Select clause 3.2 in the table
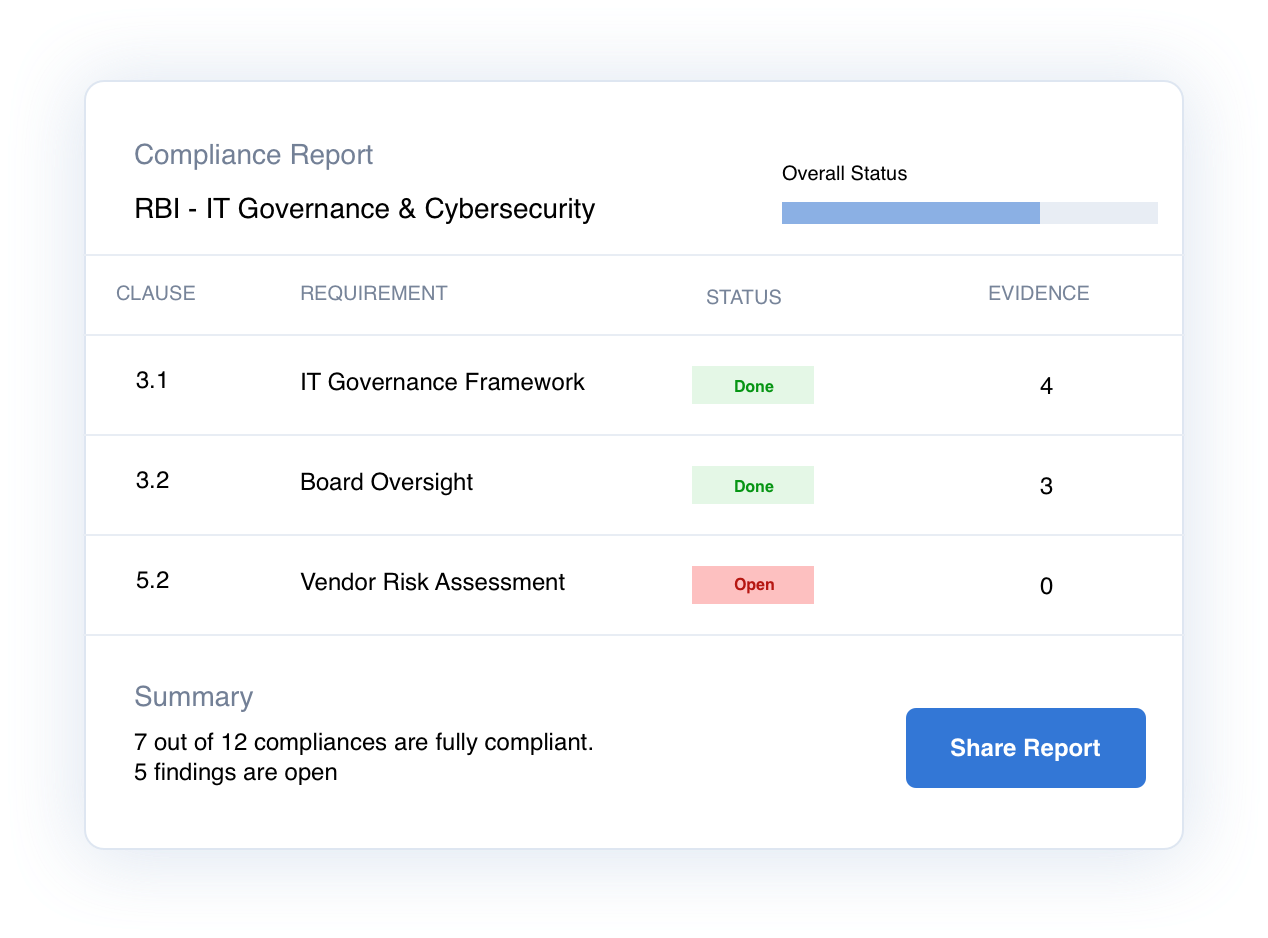 152,480
